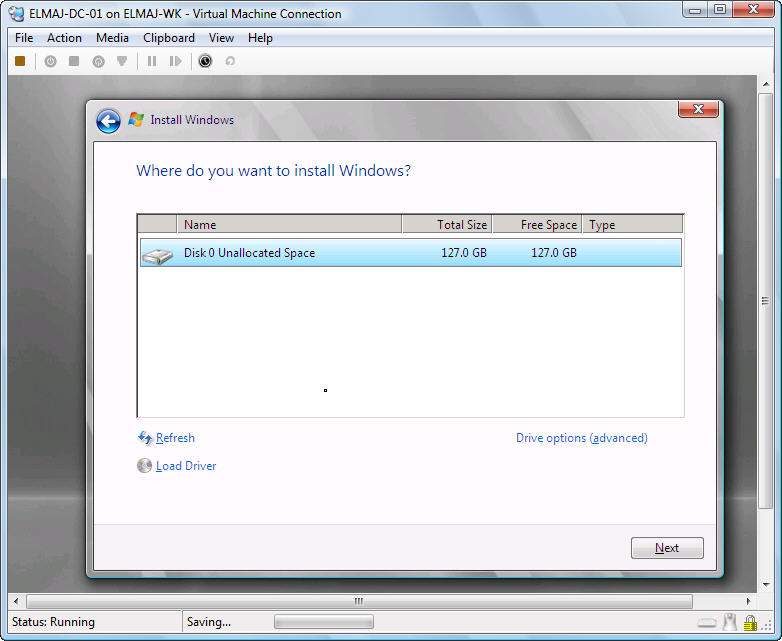
Task: Click the mouse status bar icon
Action: (730, 622)
